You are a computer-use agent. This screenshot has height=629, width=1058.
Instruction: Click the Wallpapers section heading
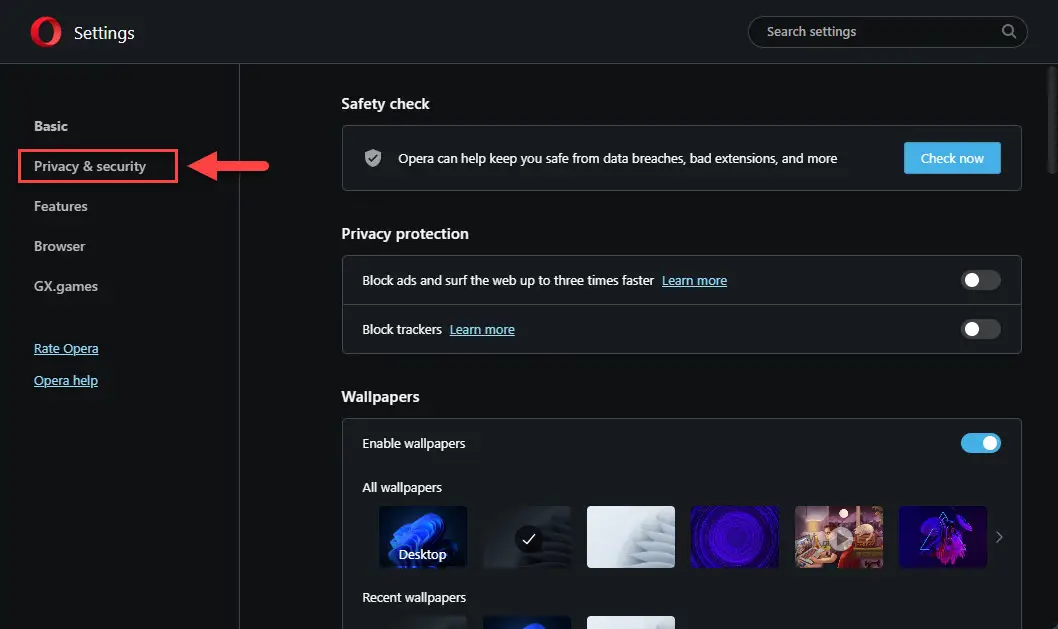381,397
